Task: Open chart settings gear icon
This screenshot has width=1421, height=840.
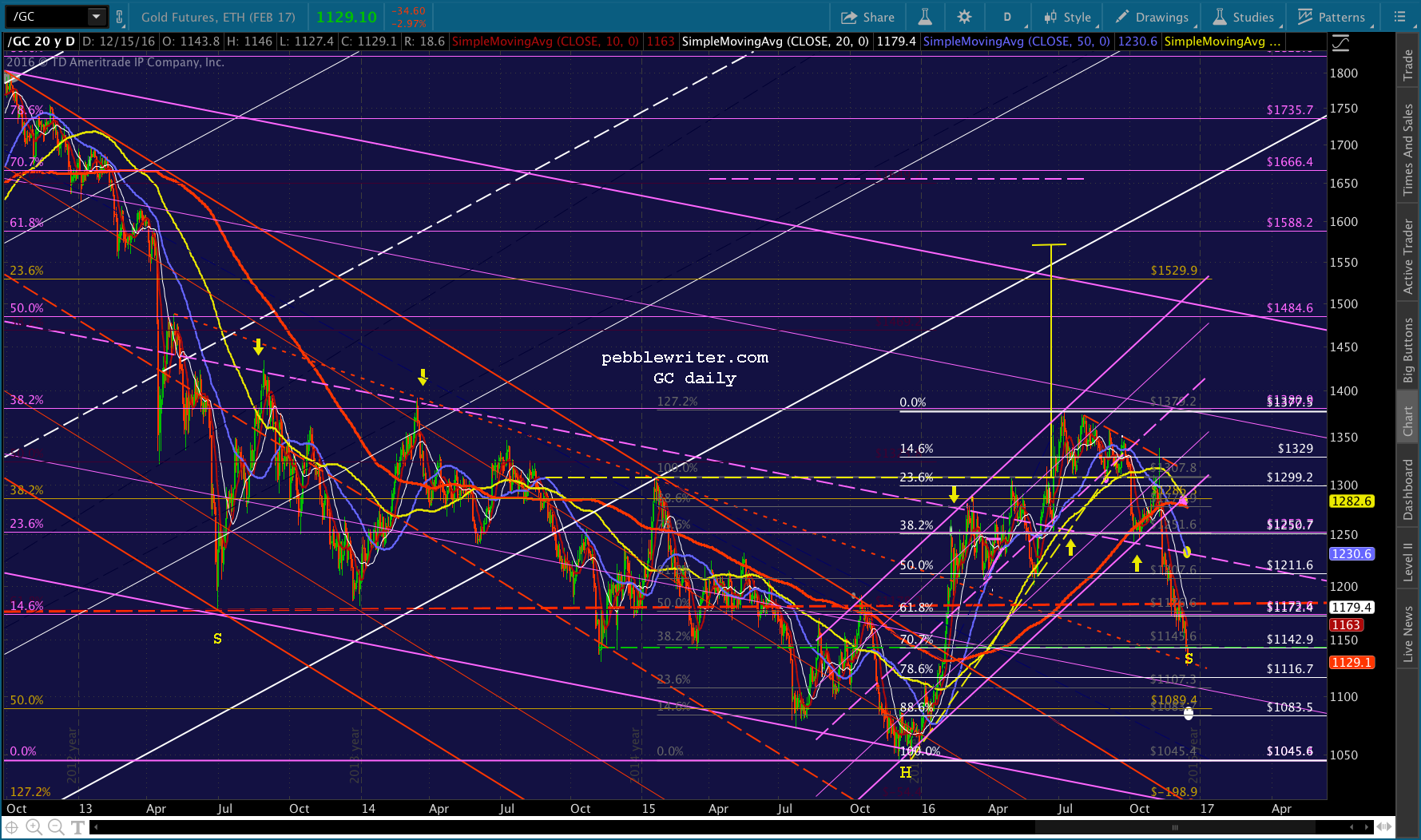Action: pos(964,17)
